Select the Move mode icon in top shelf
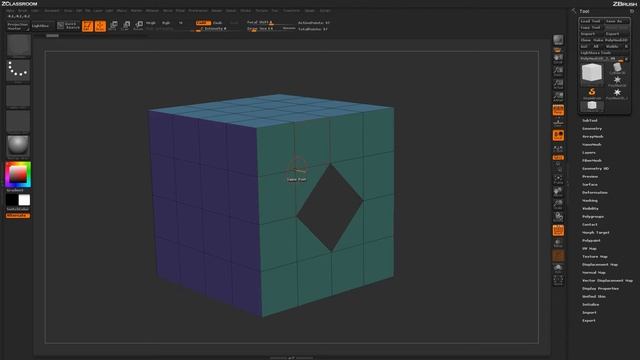This screenshot has height=360, width=640. pos(113,26)
